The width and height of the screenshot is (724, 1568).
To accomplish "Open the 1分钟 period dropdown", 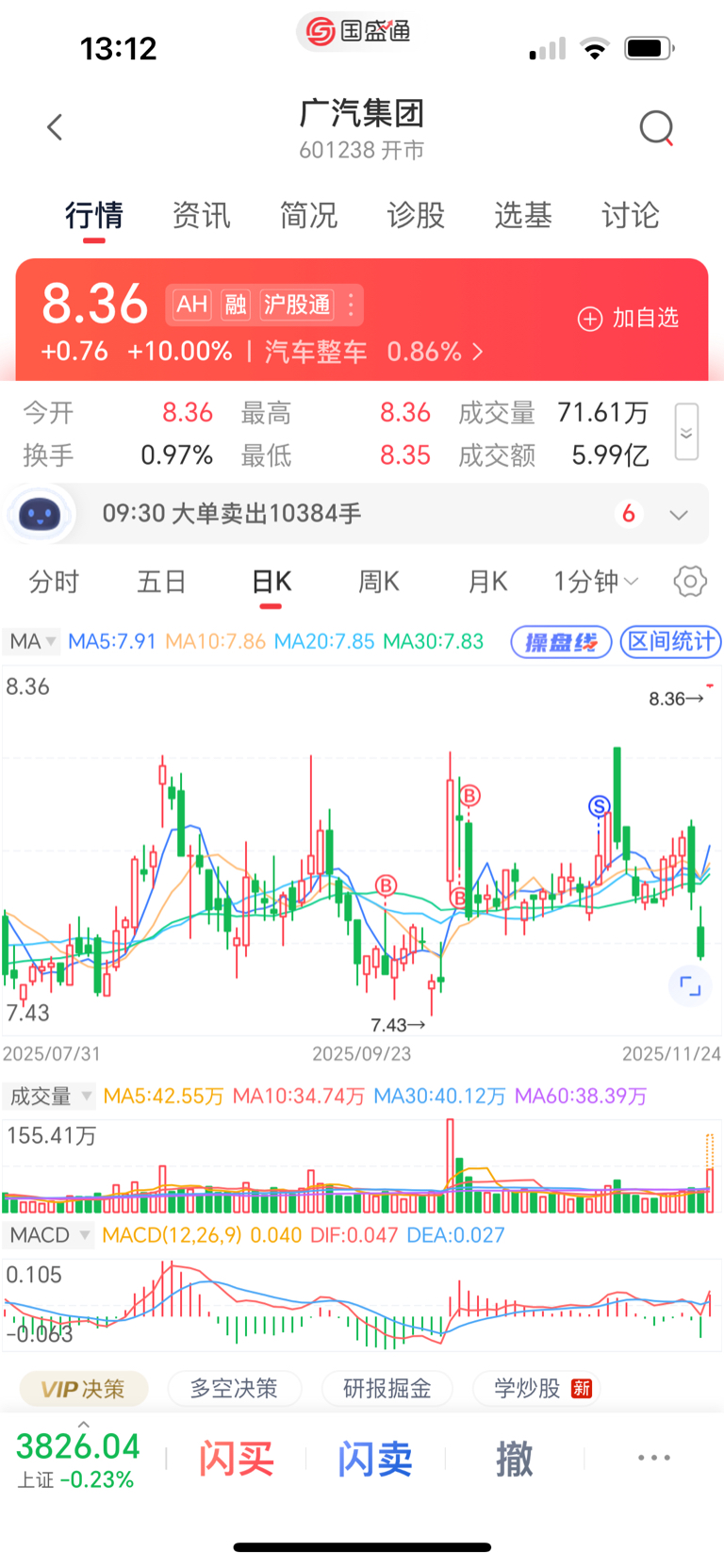I will [596, 582].
